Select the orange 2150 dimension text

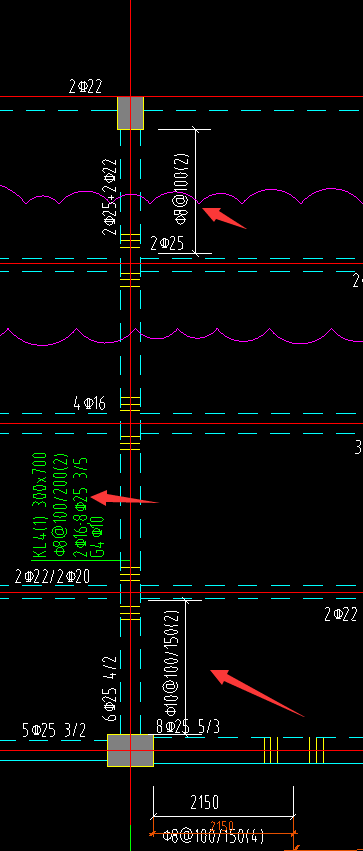click(x=222, y=826)
